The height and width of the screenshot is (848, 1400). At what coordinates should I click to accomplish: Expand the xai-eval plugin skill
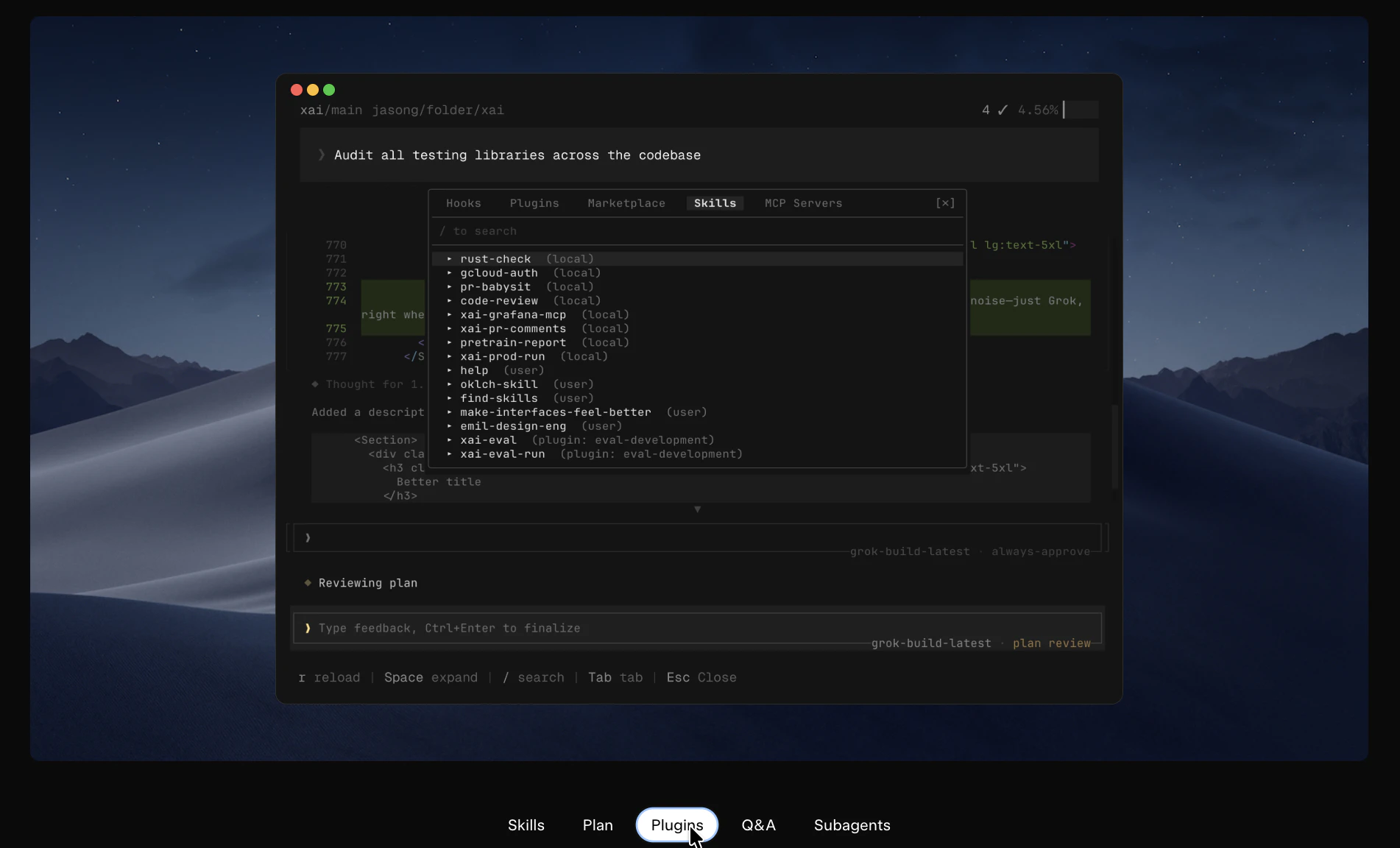697,441
